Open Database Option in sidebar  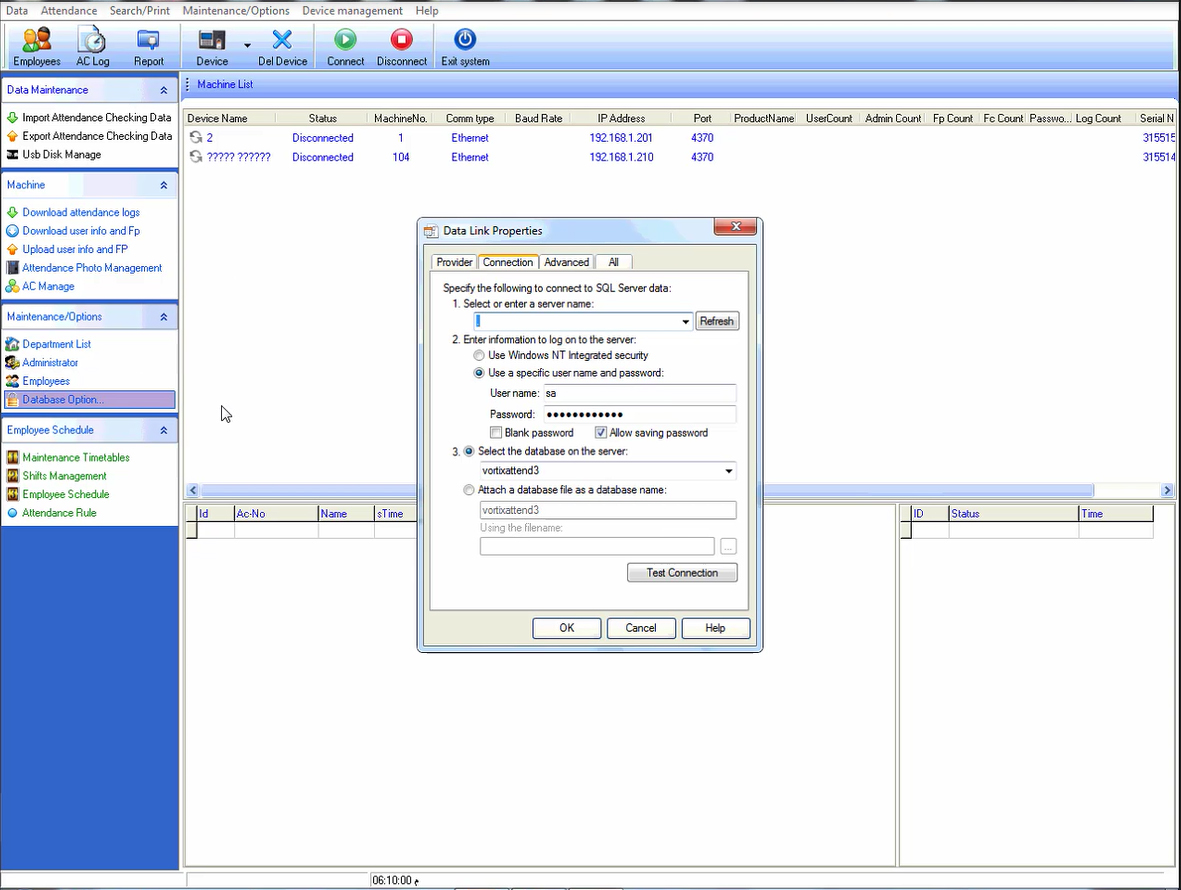(x=90, y=400)
